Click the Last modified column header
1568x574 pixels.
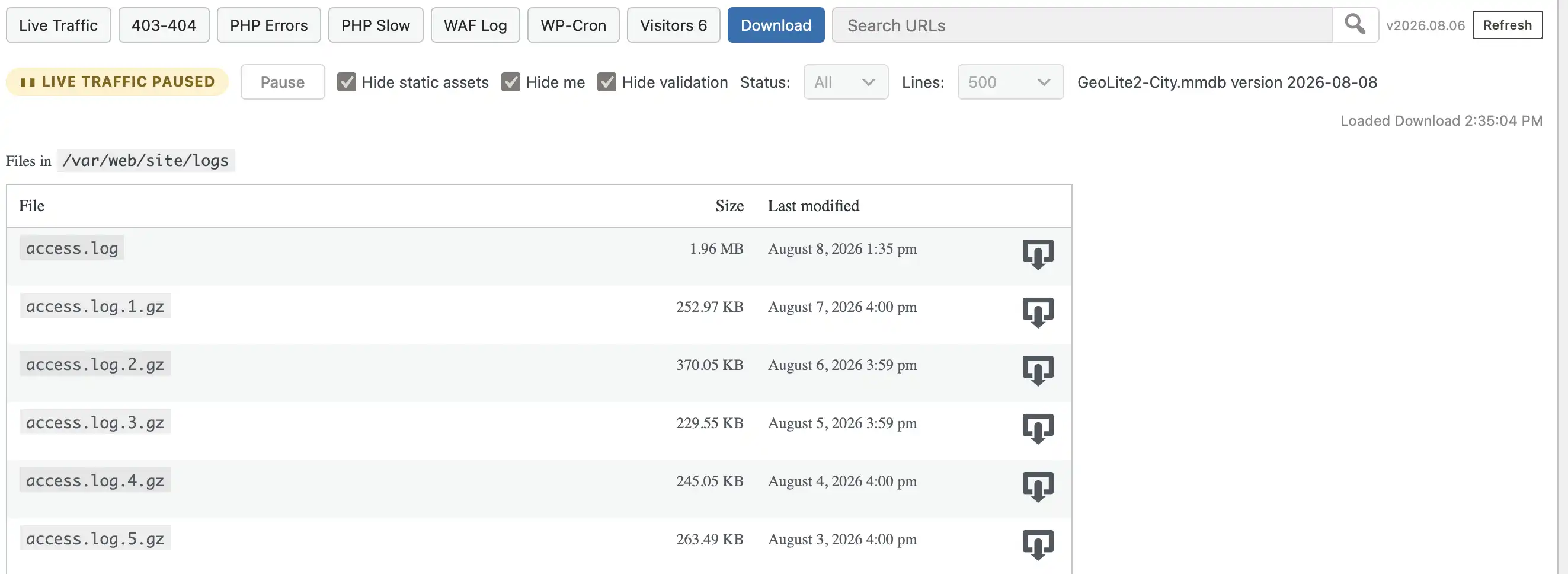813,206
